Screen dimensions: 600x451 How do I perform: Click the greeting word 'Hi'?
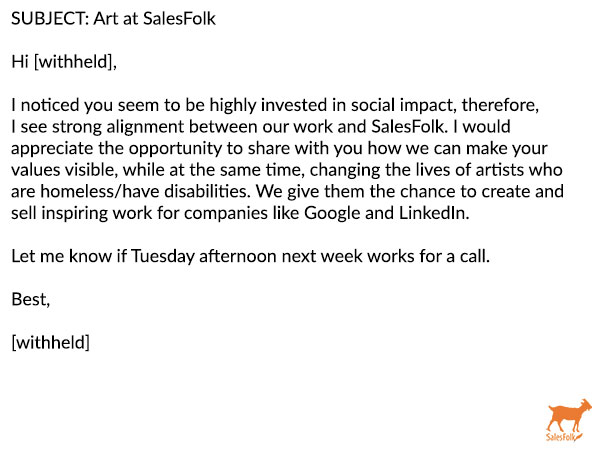coord(20,62)
